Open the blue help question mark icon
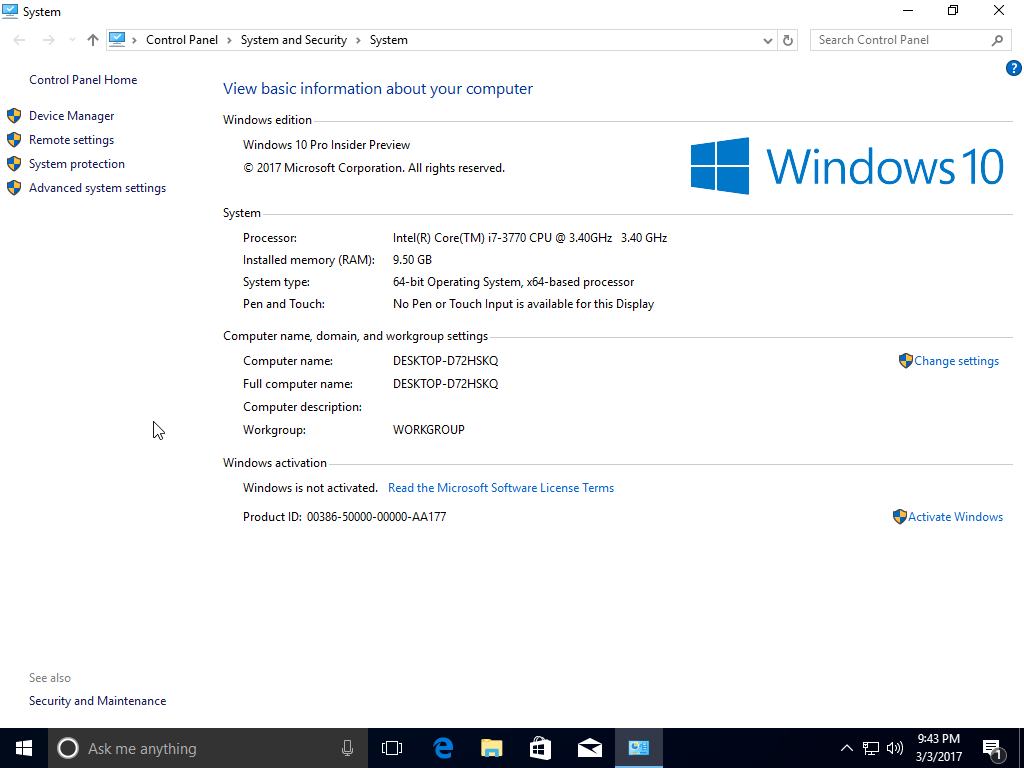 coord(1014,68)
